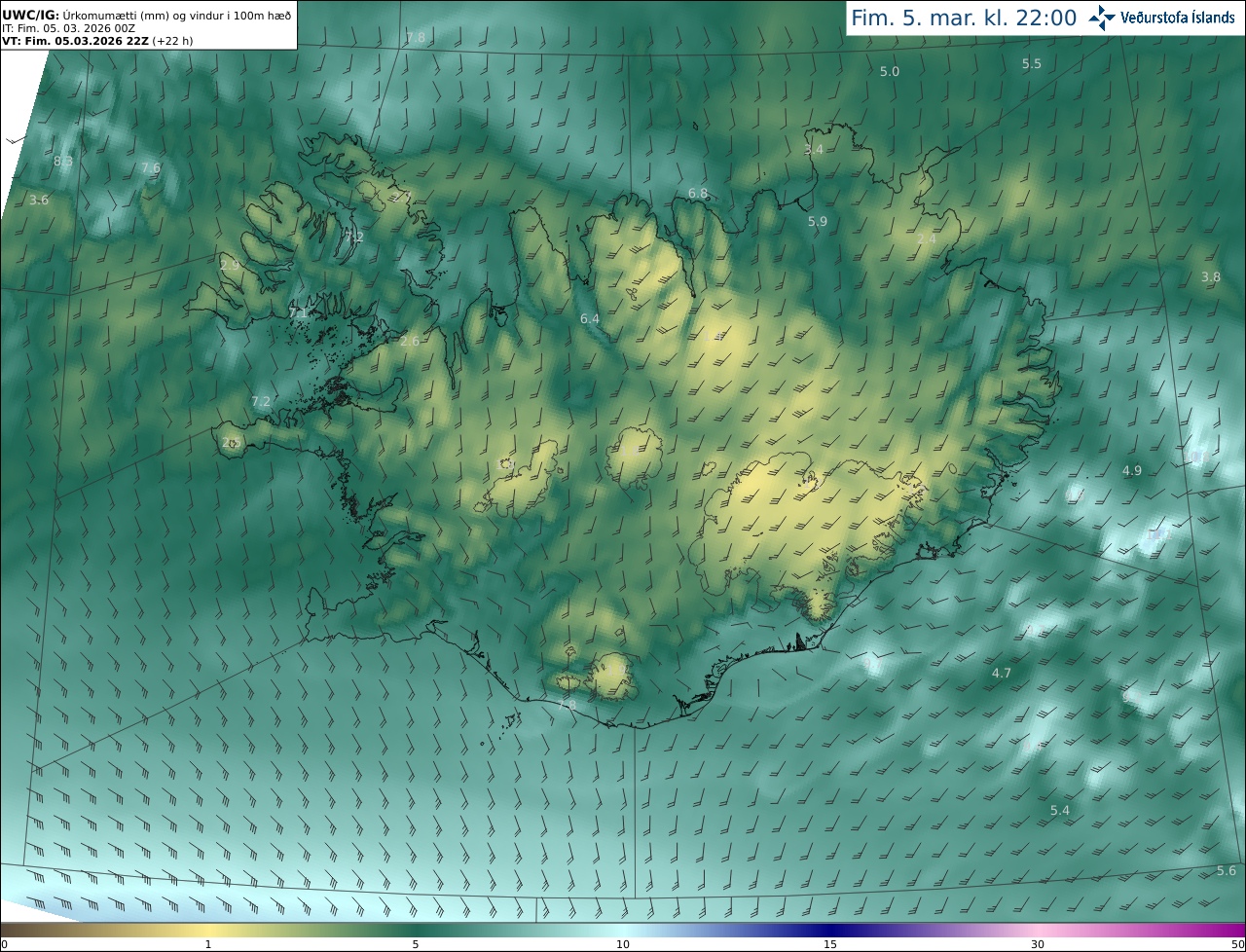The height and width of the screenshot is (952, 1246).
Task: Click the '50' tick label on the colour scale
Action: click(1237, 944)
